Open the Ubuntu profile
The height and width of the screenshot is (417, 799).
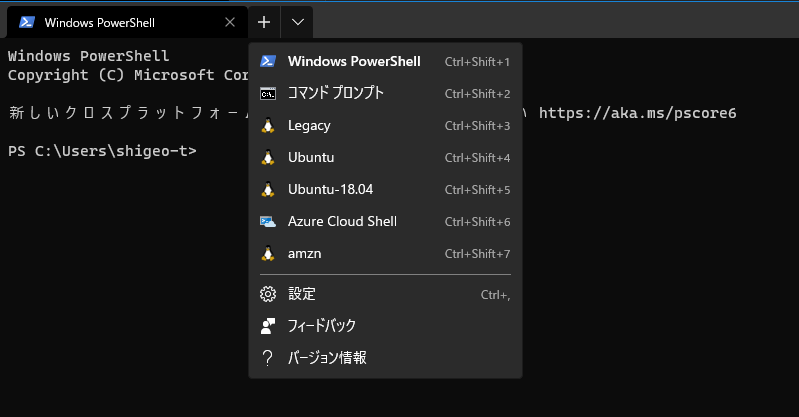pyautogui.click(x=385, y=158)
